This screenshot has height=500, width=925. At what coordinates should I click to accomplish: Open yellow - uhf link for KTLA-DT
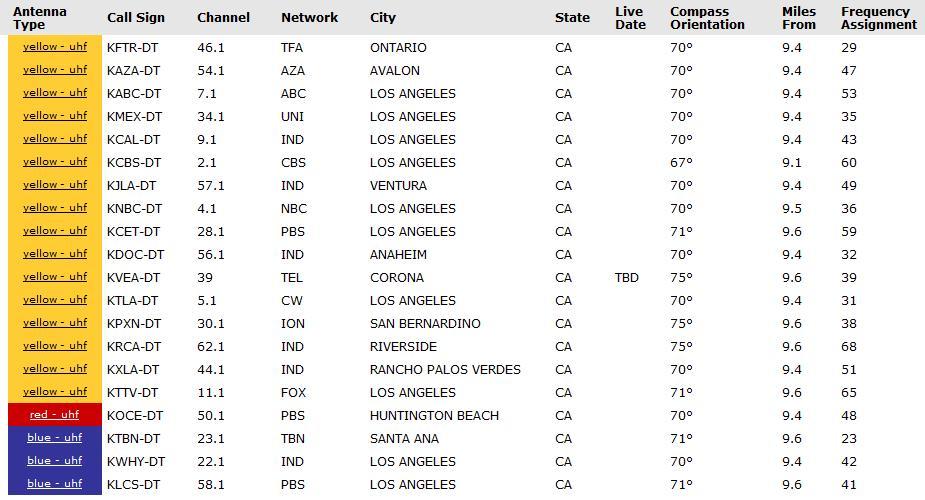55,300
